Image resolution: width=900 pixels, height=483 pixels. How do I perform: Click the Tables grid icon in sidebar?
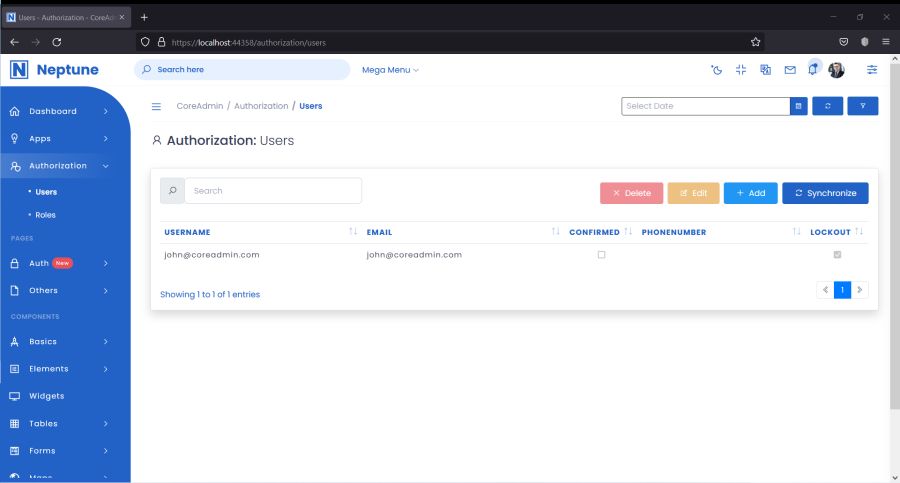(15, 424)
